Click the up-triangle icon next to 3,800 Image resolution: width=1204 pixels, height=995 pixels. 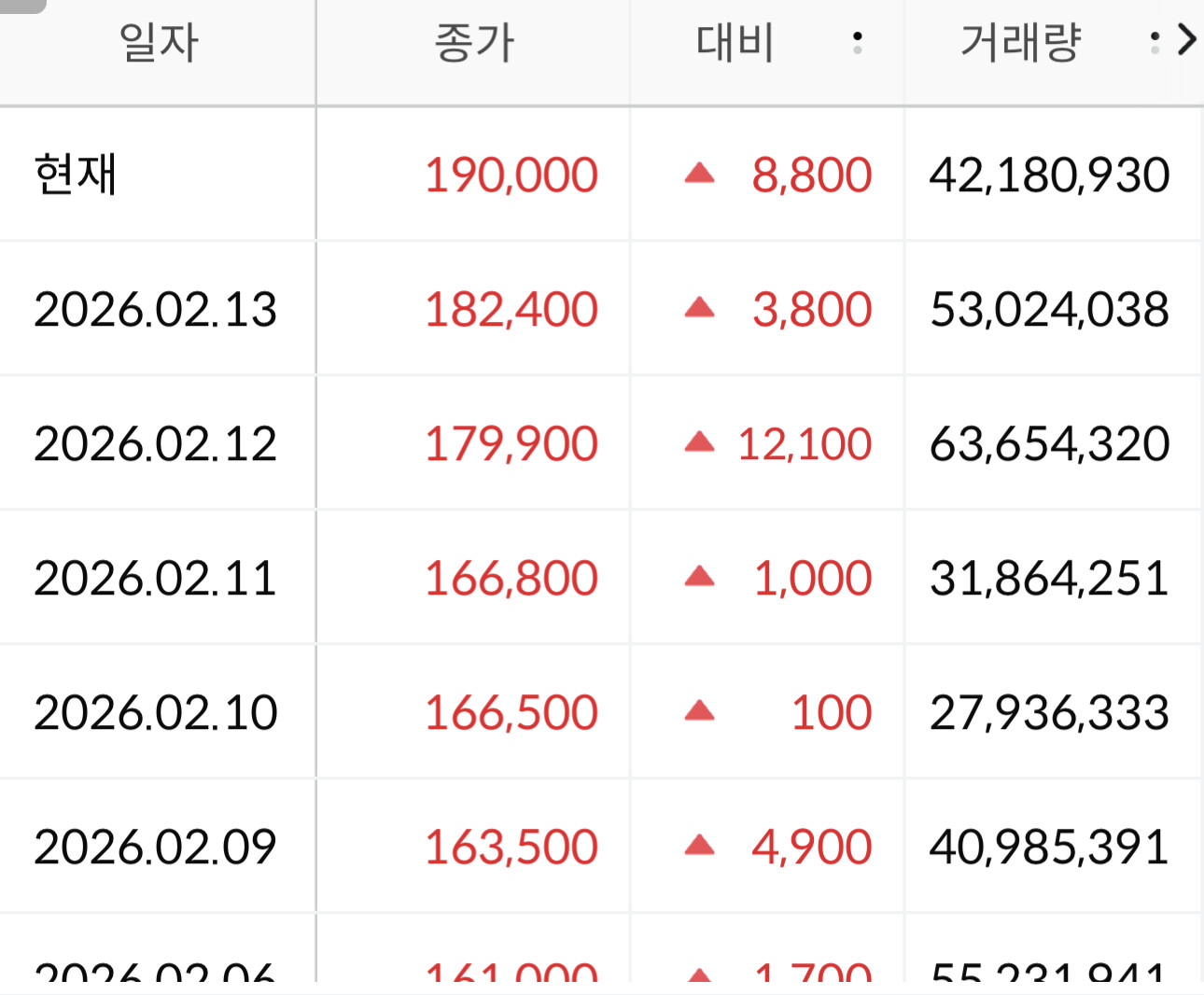tap(699, 307)
